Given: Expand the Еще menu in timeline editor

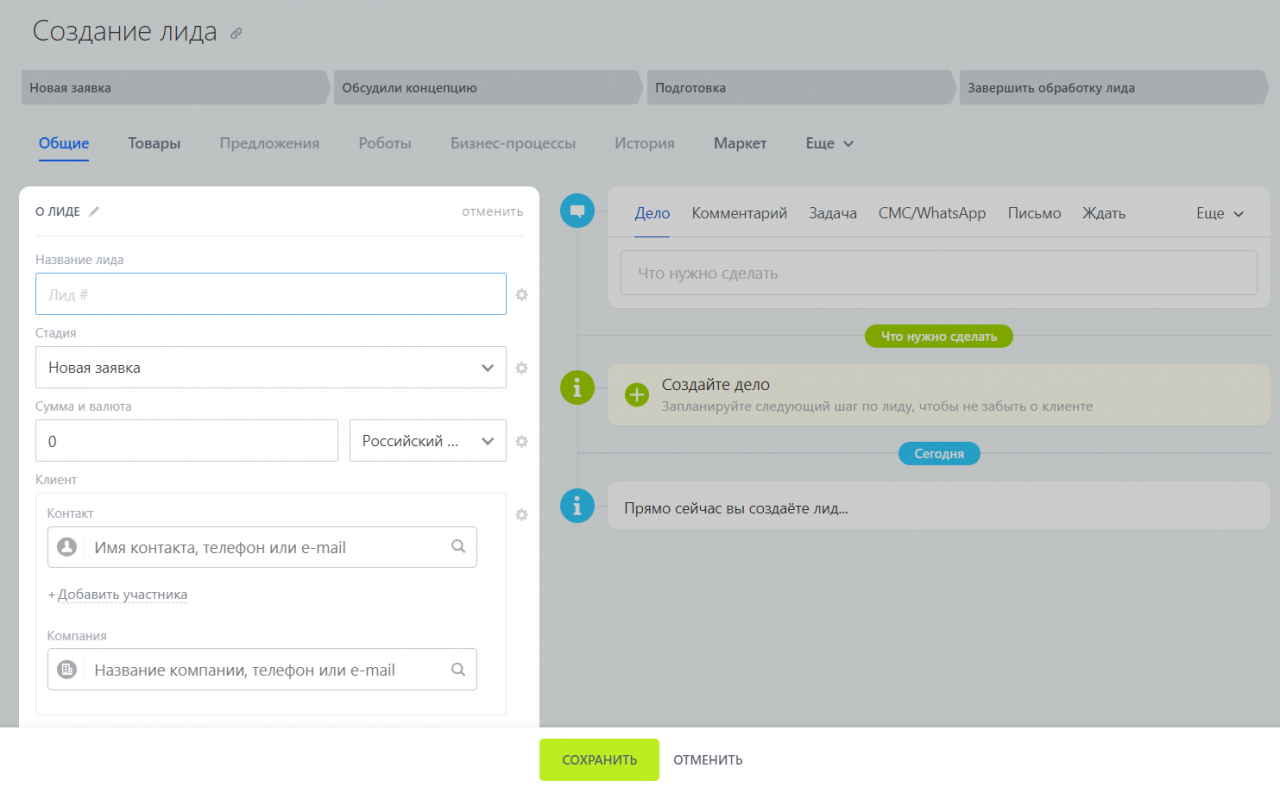Looking at the screenshot, I should click(1220, 213).
